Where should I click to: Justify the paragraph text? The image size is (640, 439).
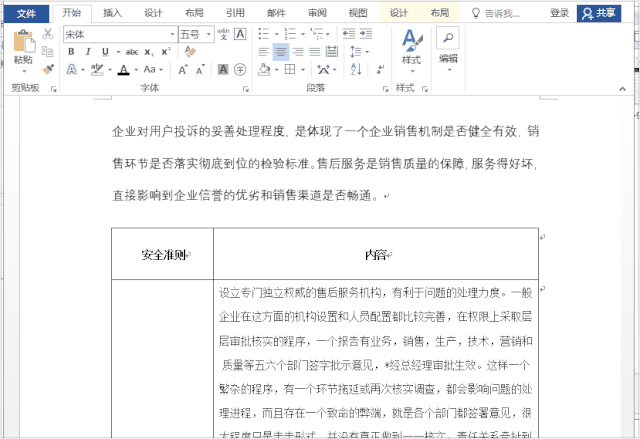click(x=315, y=52)
